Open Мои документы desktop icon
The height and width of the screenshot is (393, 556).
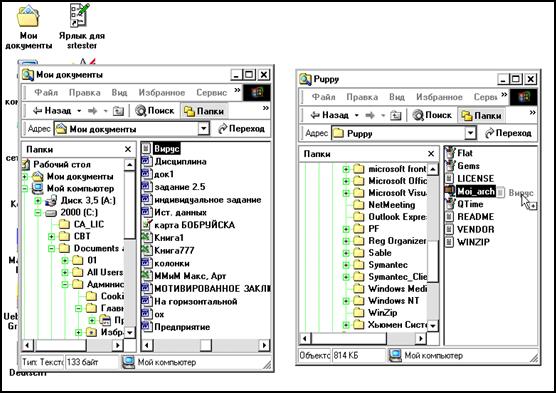[x=28, y=28]
